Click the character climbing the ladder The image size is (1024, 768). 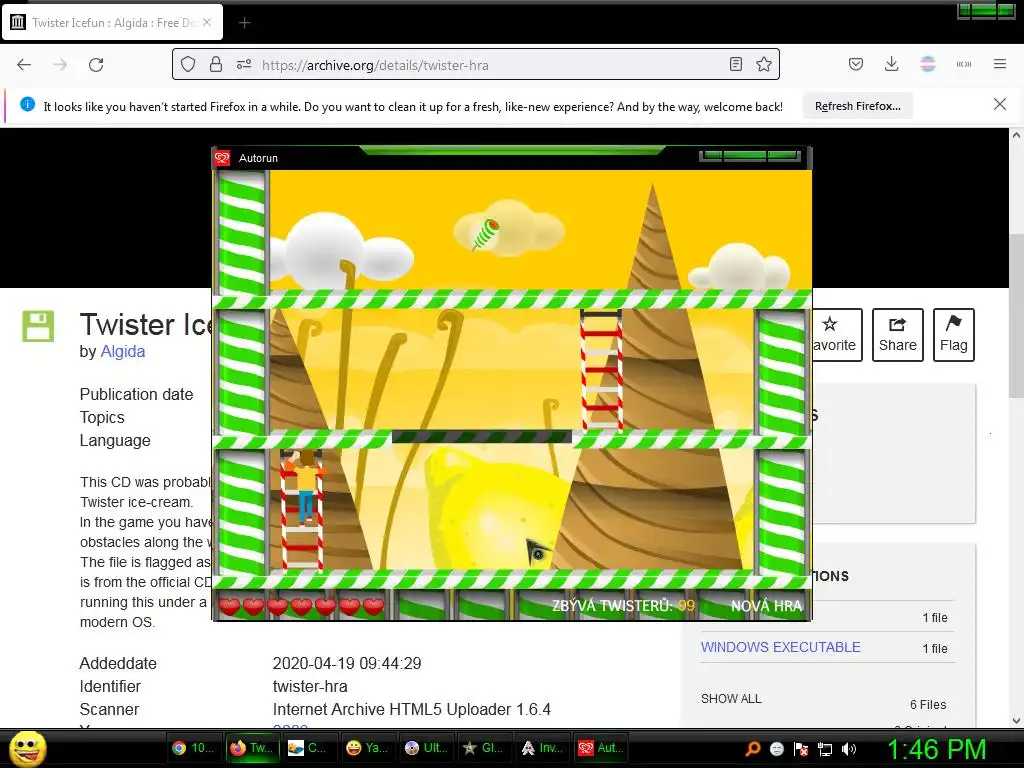click(305, 486)
